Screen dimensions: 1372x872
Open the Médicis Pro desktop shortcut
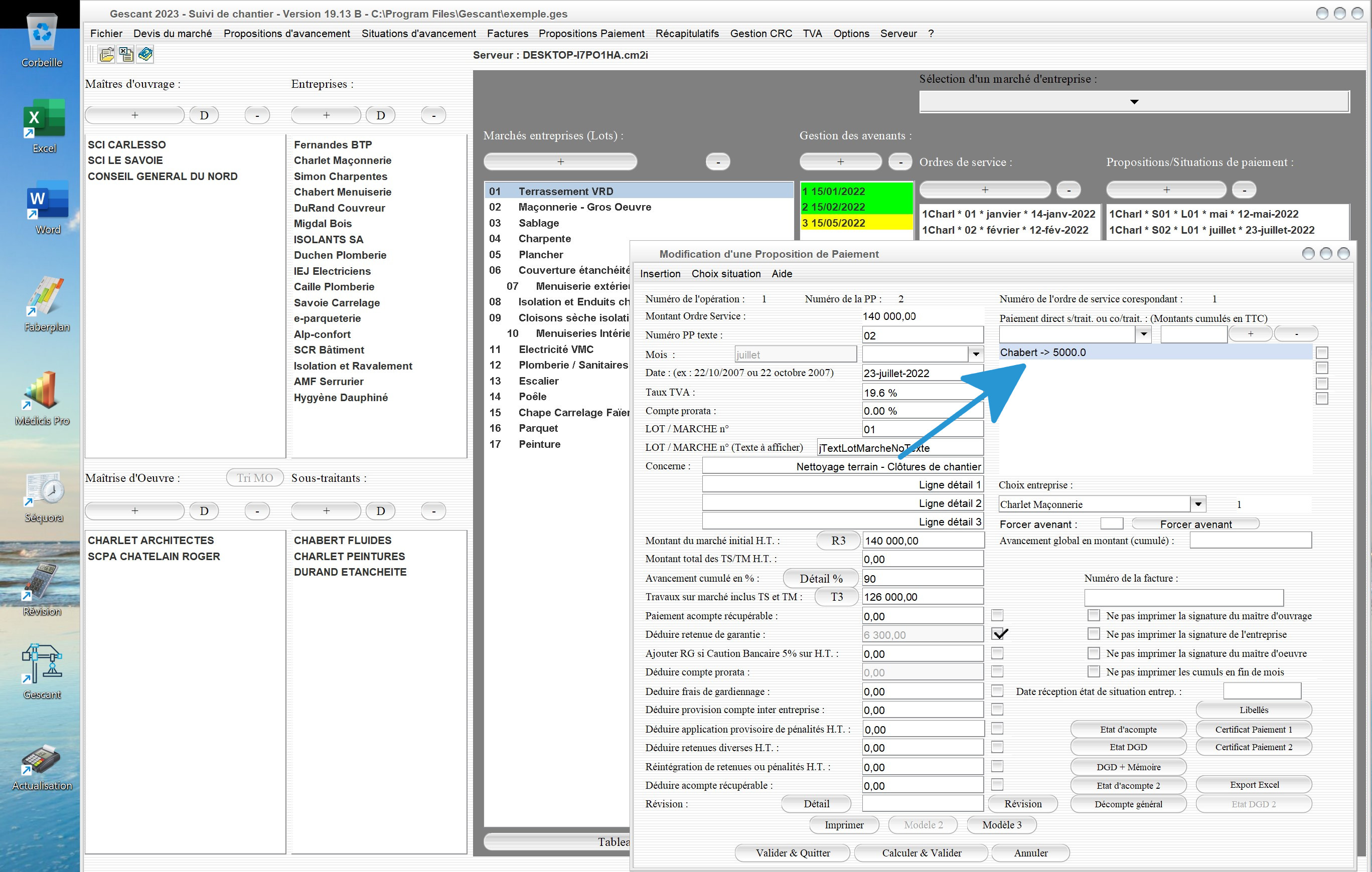click(x=42, y=399)
